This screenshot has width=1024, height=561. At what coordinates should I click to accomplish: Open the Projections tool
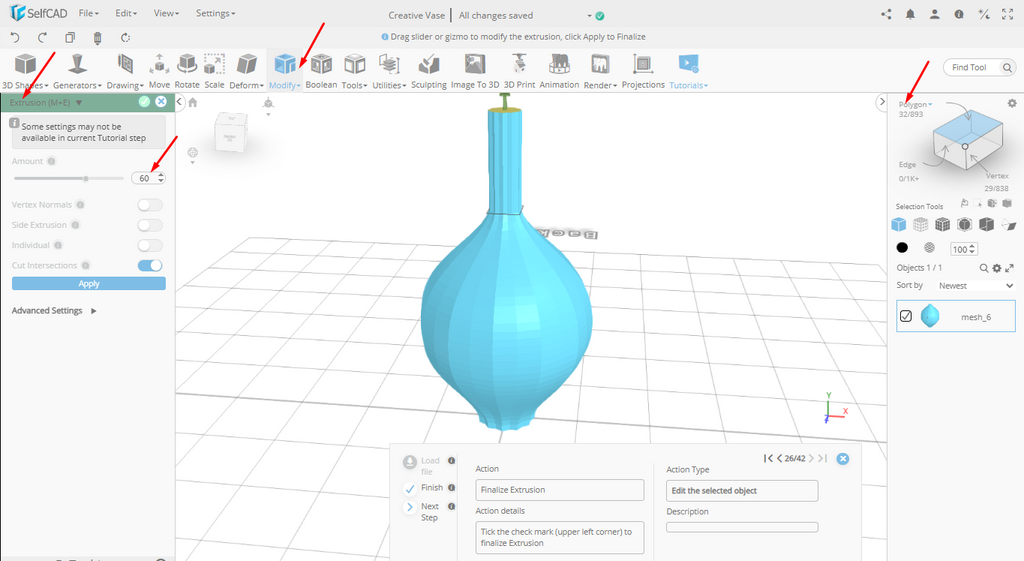coord(643,71)
